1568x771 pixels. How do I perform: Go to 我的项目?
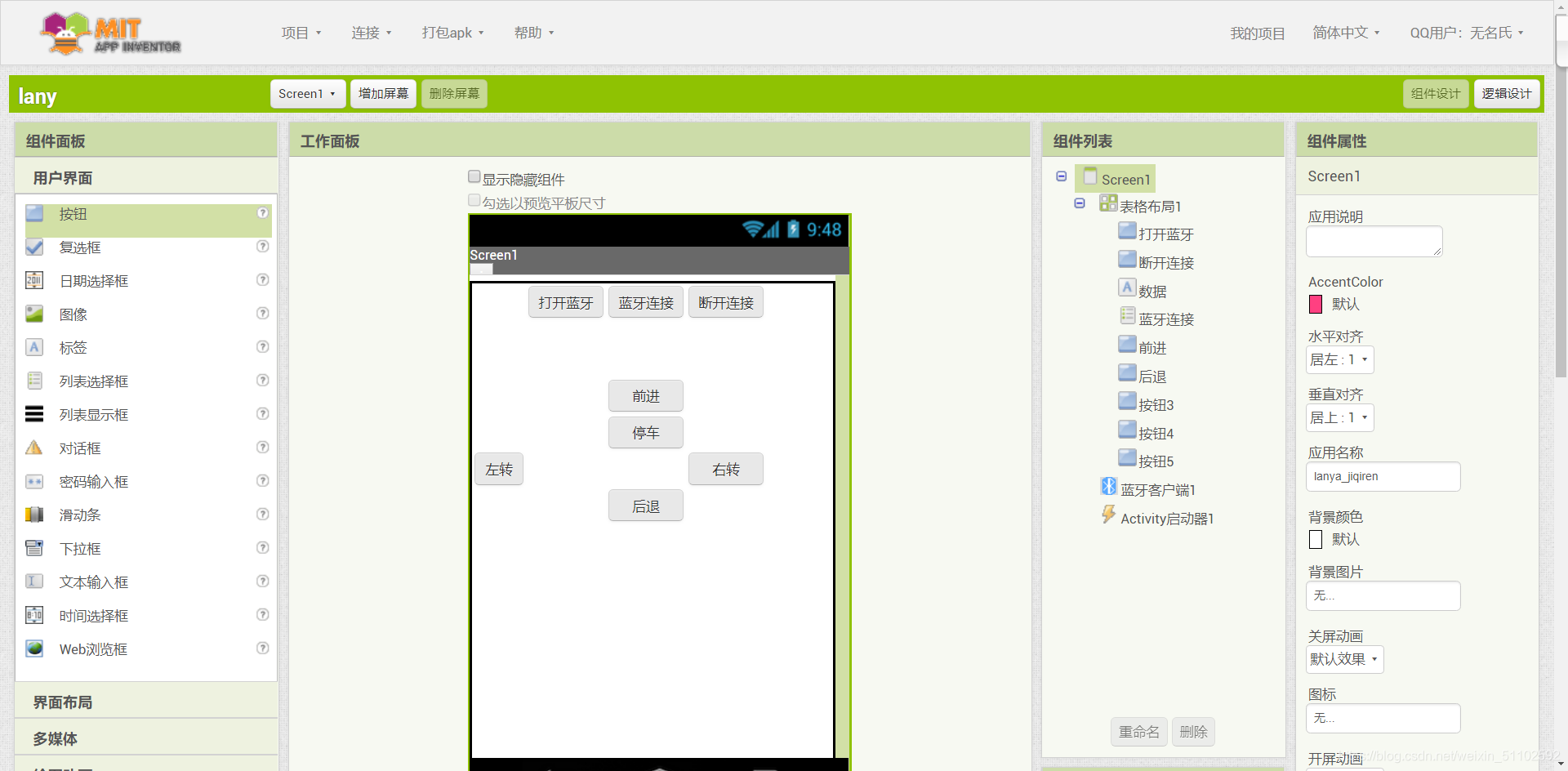point(1258,33)
